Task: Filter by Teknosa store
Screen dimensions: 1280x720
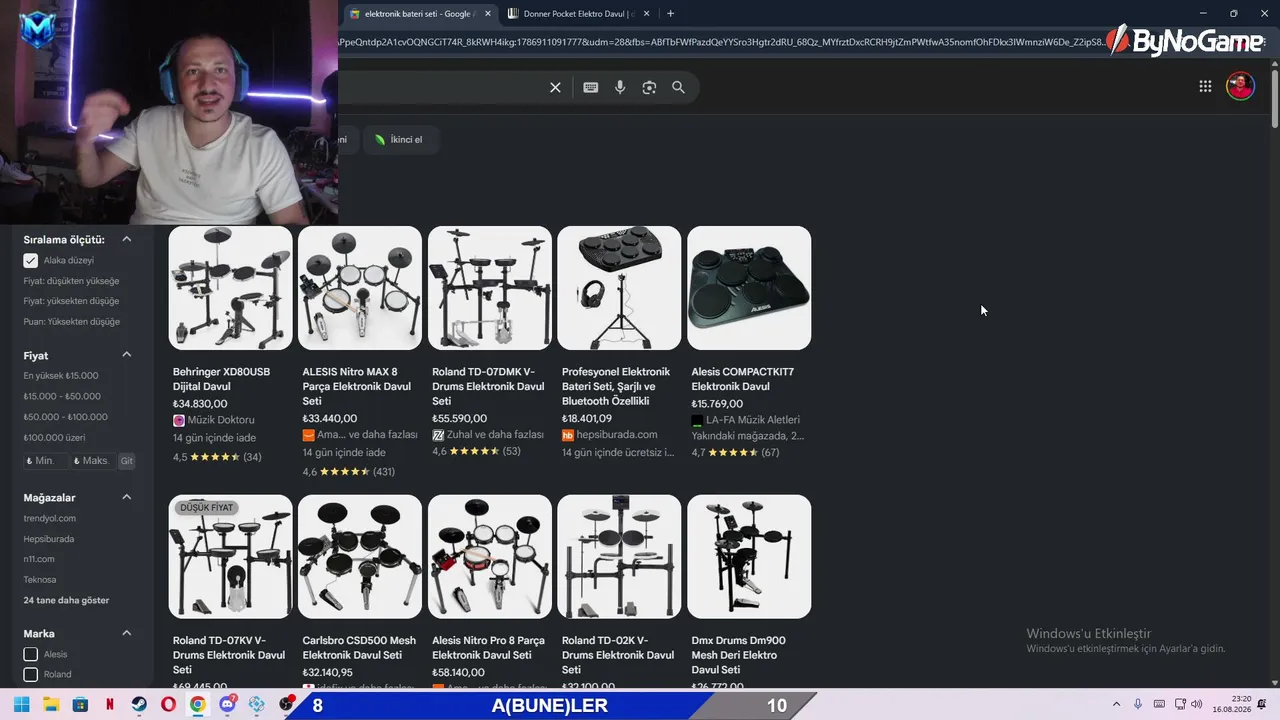Action: point(40,580)
